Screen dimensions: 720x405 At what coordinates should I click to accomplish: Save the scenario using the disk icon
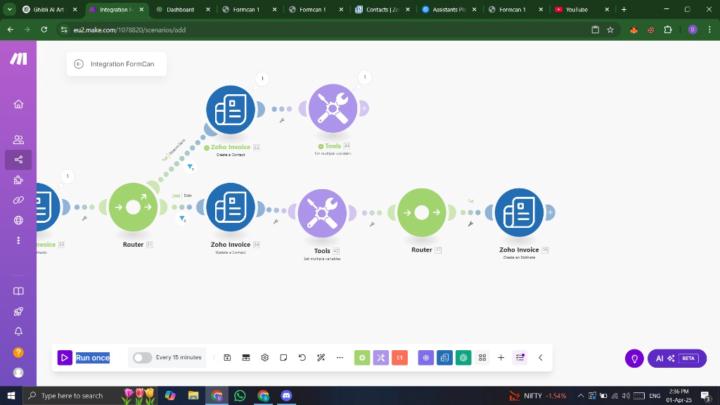(x=227, y=358)
